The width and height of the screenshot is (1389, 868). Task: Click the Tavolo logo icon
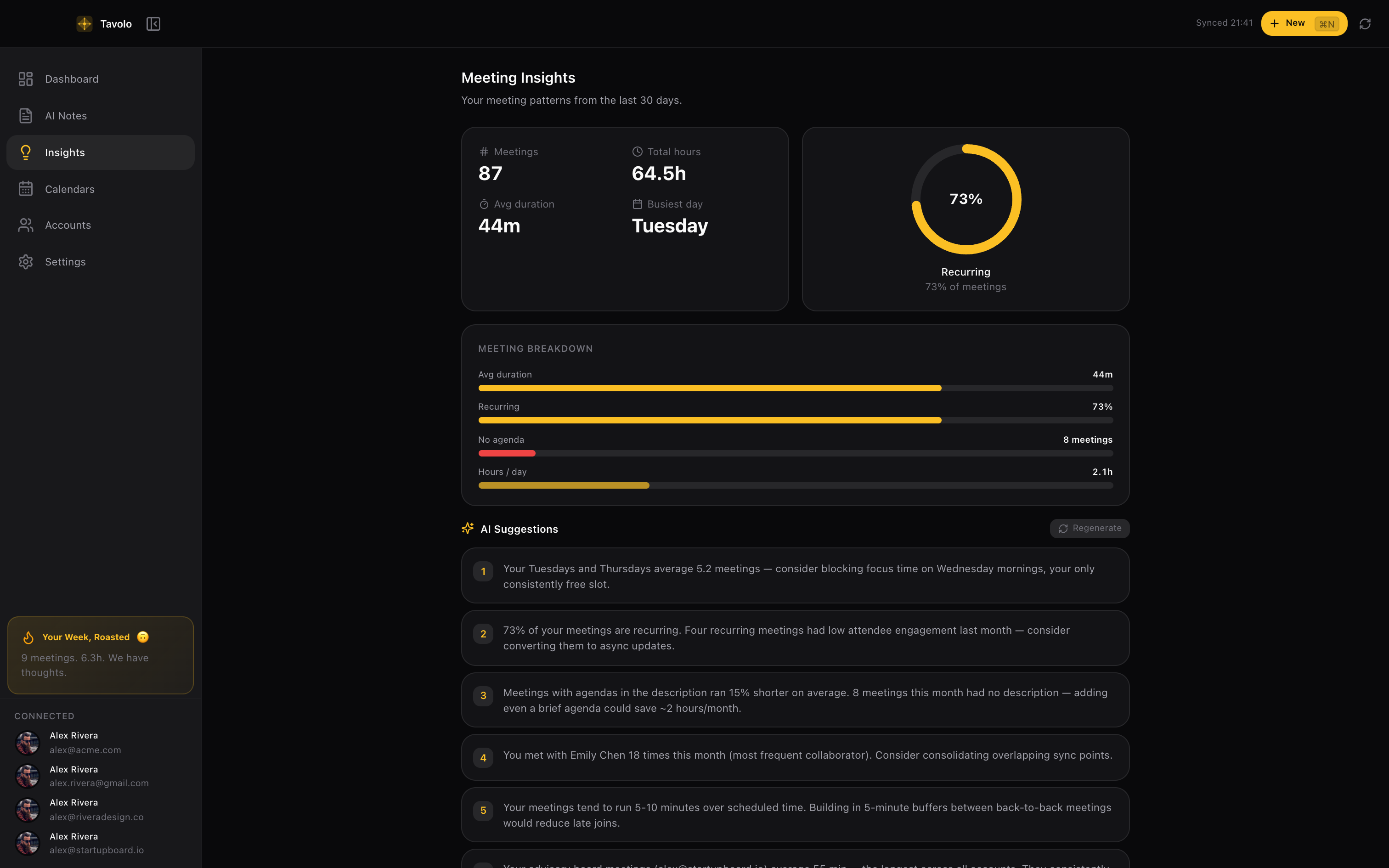[85, 23]
